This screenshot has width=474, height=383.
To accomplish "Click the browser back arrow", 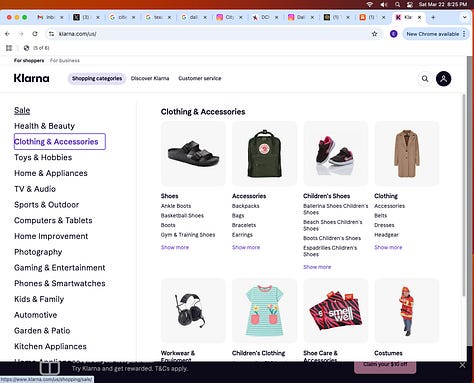I will click(x=7, y=34).
